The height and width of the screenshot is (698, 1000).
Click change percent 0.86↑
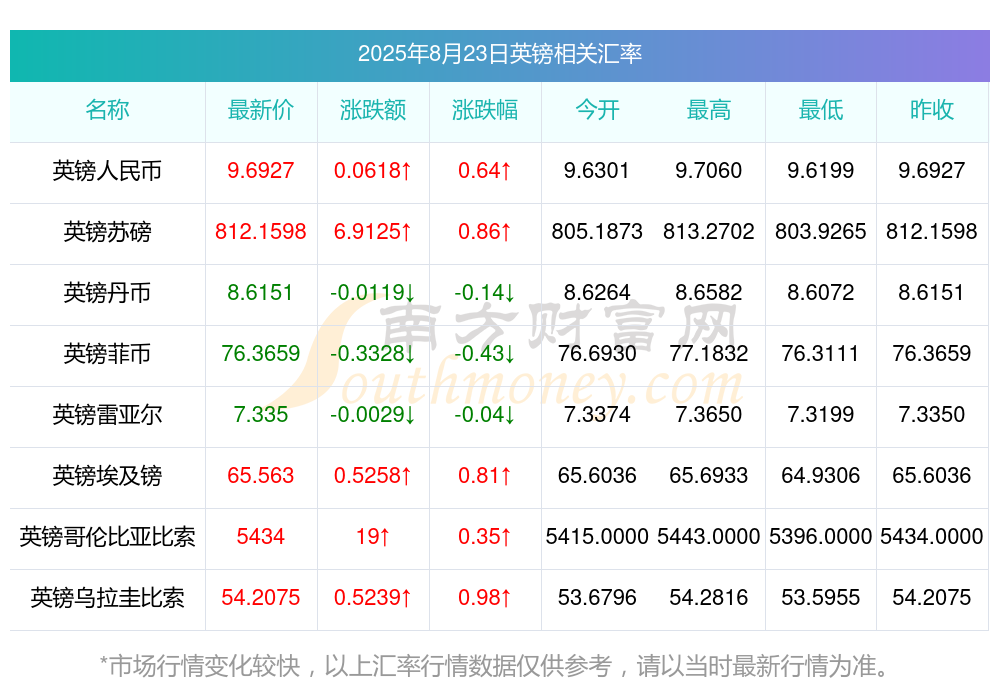[x=485, y=232]
